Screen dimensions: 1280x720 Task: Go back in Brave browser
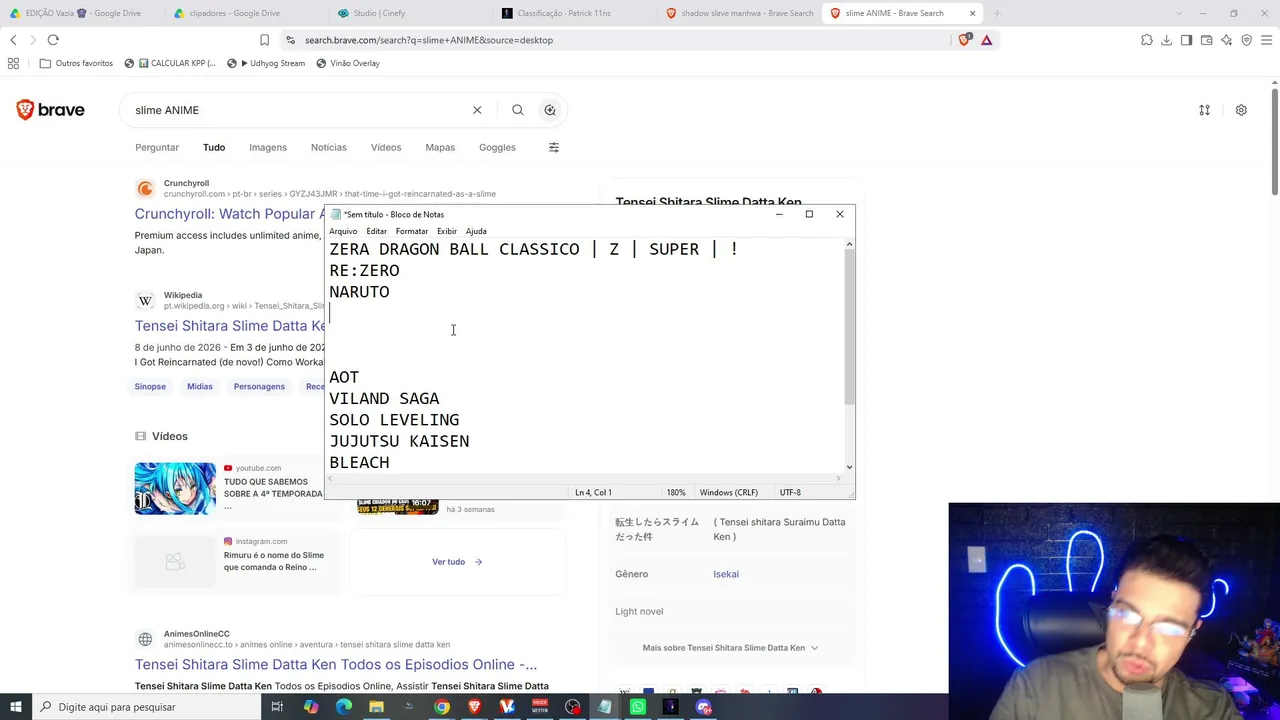click(13, 40)
